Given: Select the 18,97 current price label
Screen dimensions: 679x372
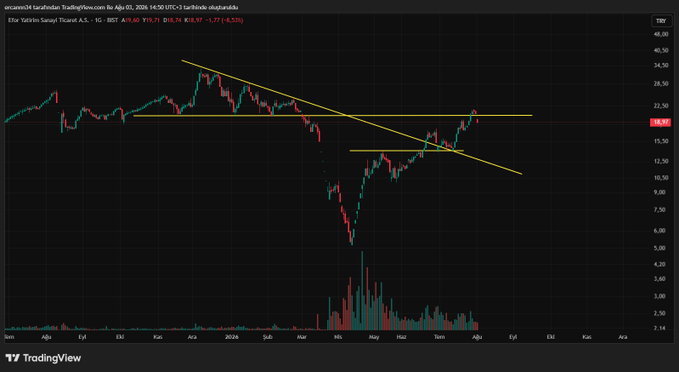Looking at the screenshot, I should pyautogui.click(x=660, y=123).
